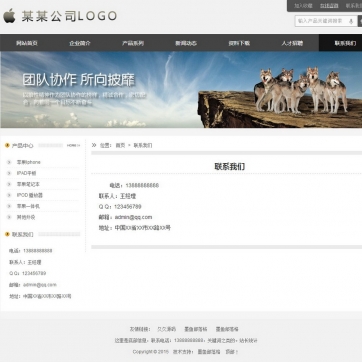This screenshot has width=362, height=362.
Task: Click the main phone number 13888888888
Action: [x=142, y=186]
